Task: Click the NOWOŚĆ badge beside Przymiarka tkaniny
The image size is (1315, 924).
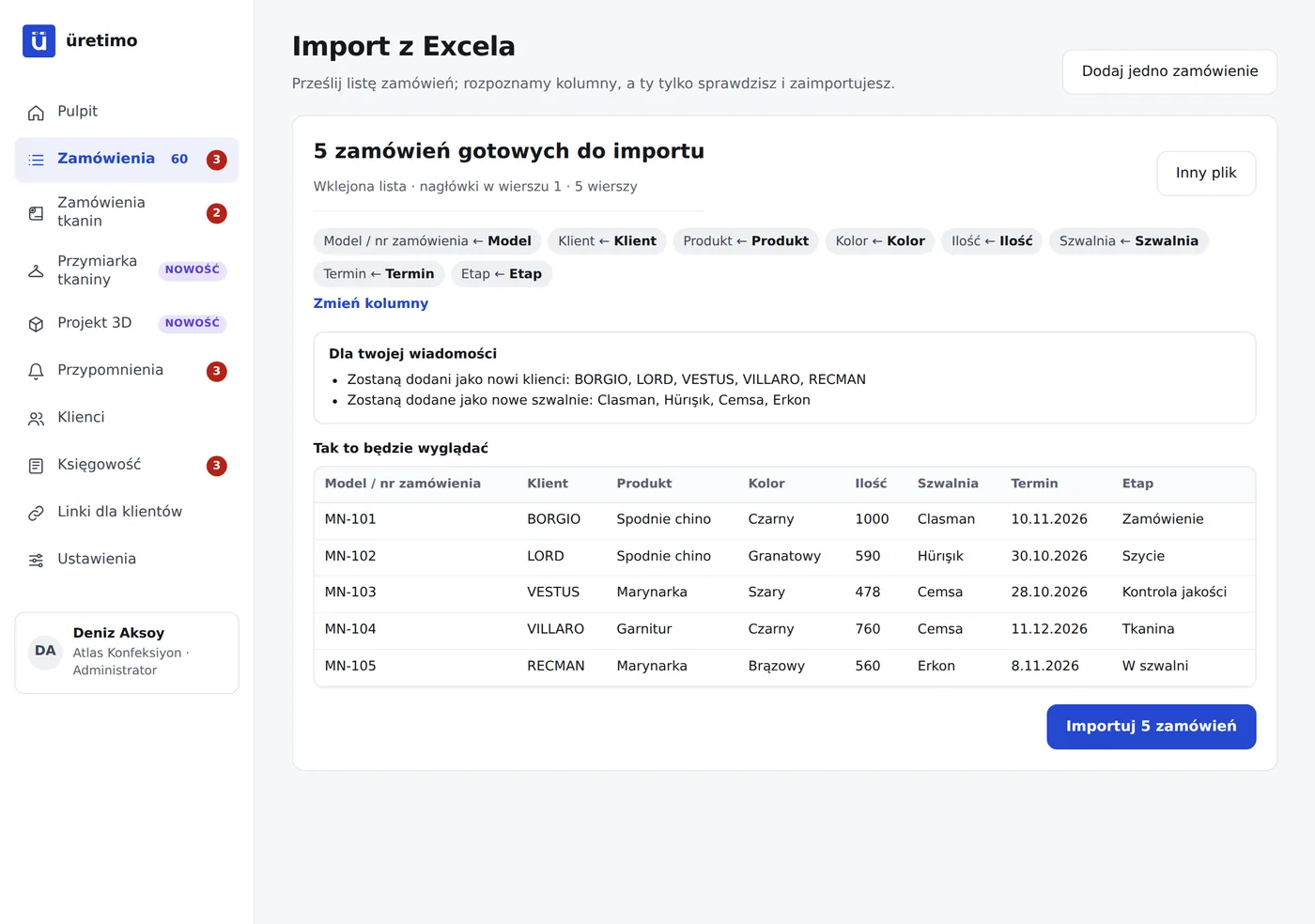Action: point(193,270)
